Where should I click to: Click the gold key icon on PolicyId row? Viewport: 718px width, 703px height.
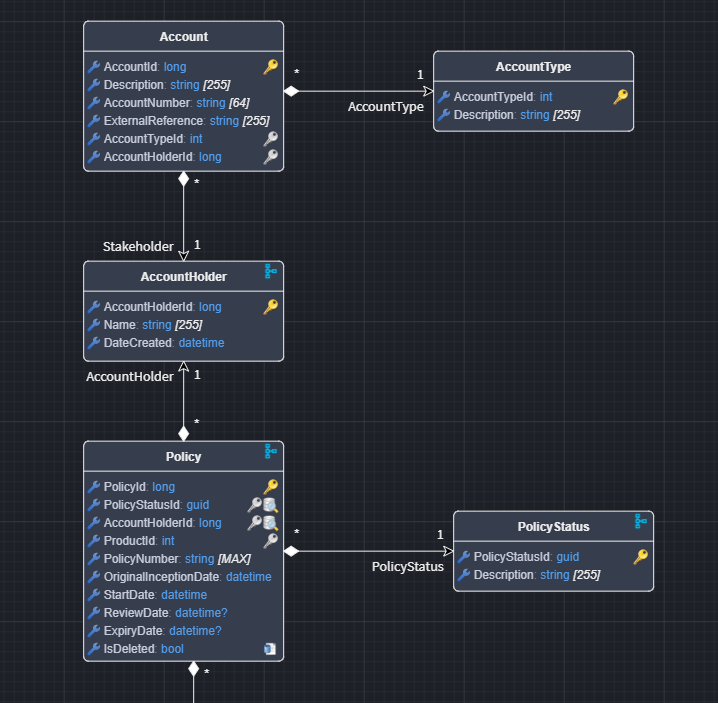click(x=271, y=486)
